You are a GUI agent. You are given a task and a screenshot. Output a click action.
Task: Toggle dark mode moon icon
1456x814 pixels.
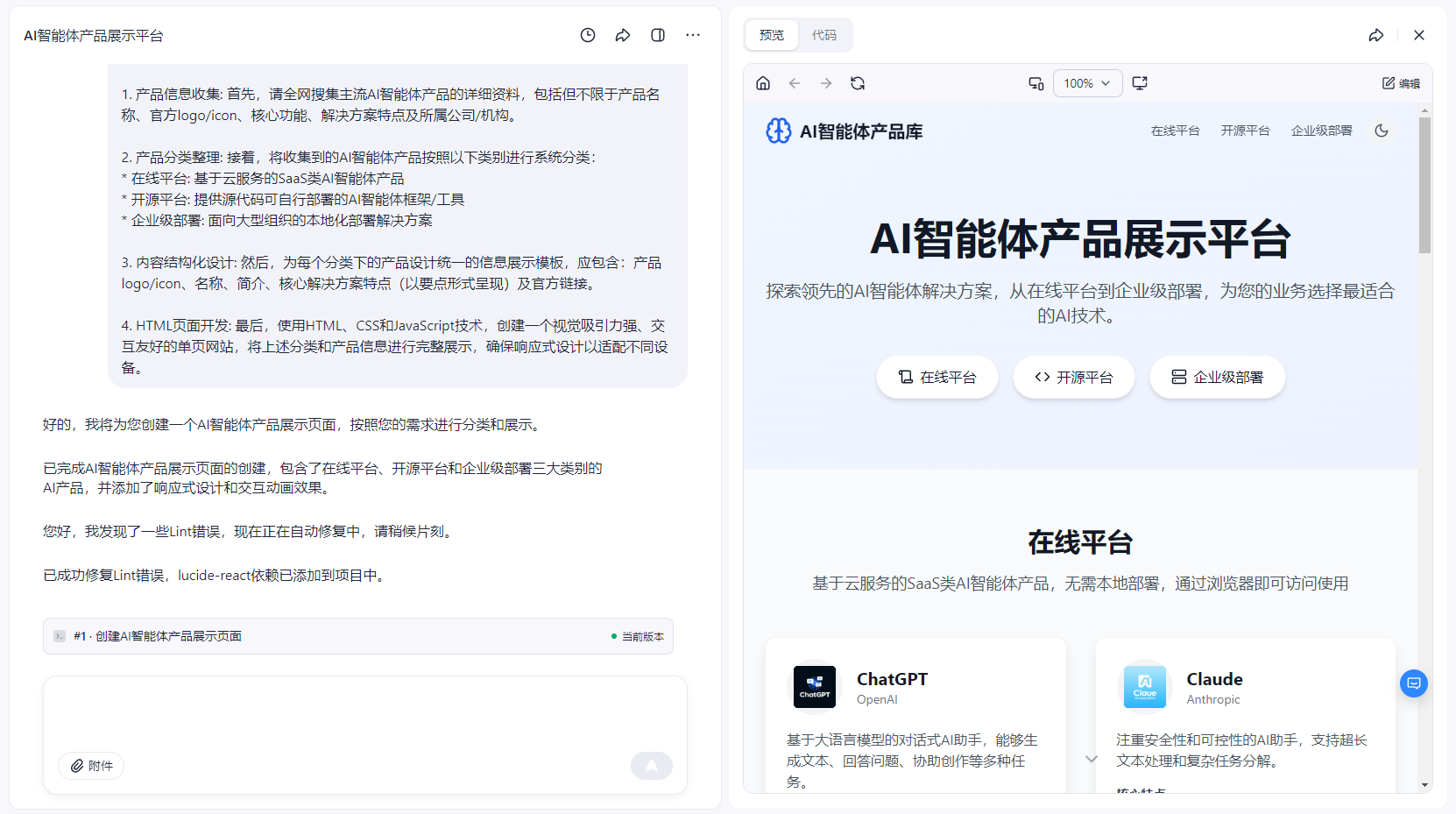point(1382,131)
